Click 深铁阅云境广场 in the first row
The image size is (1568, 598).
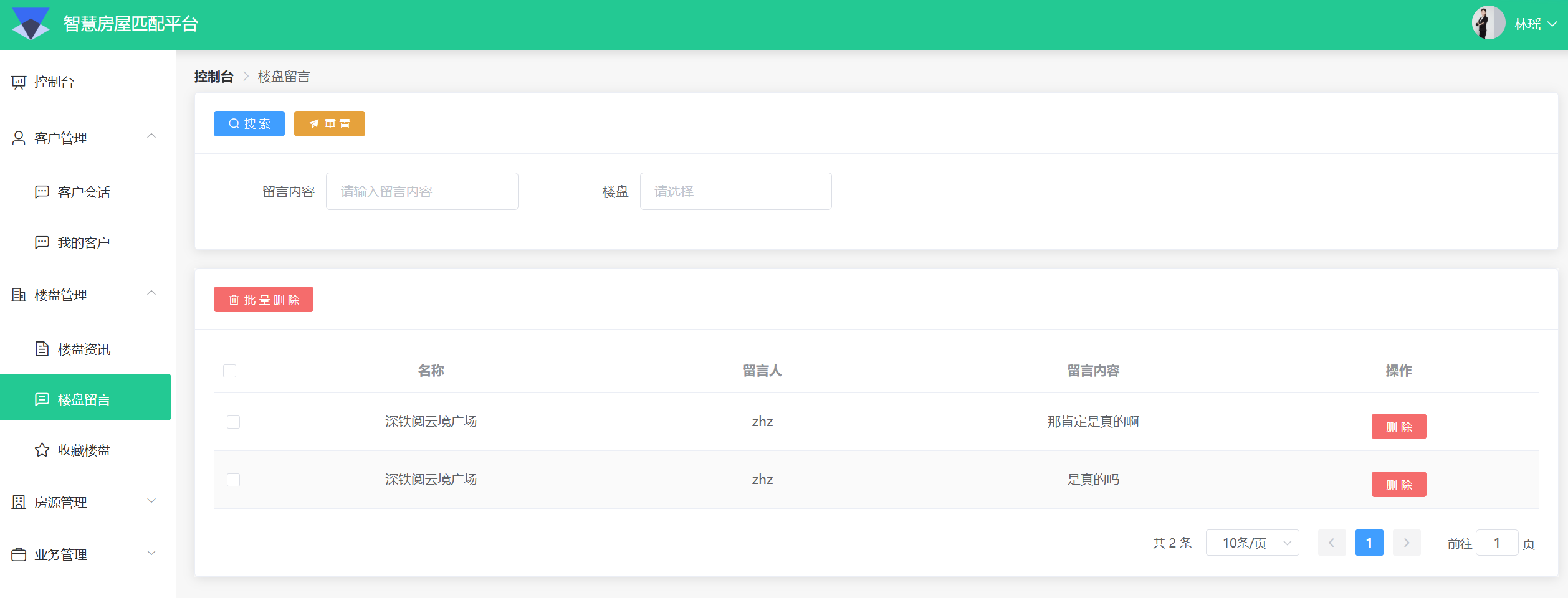point(431,422)
